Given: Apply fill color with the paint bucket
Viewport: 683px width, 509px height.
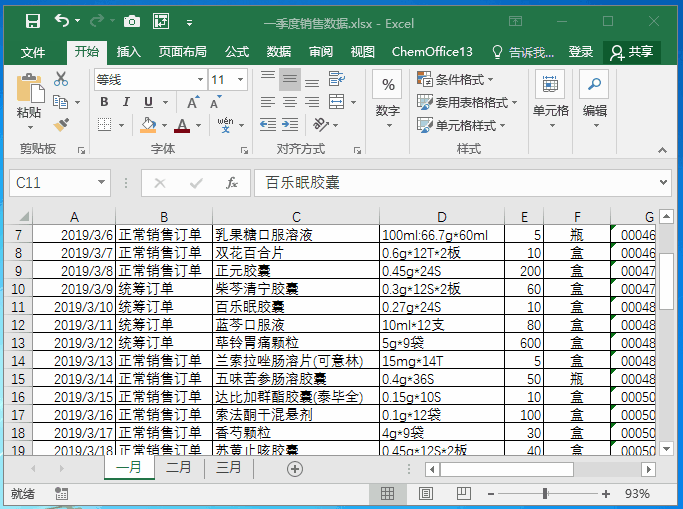Looking at the screenshot, I should click(x=148, y=125).
